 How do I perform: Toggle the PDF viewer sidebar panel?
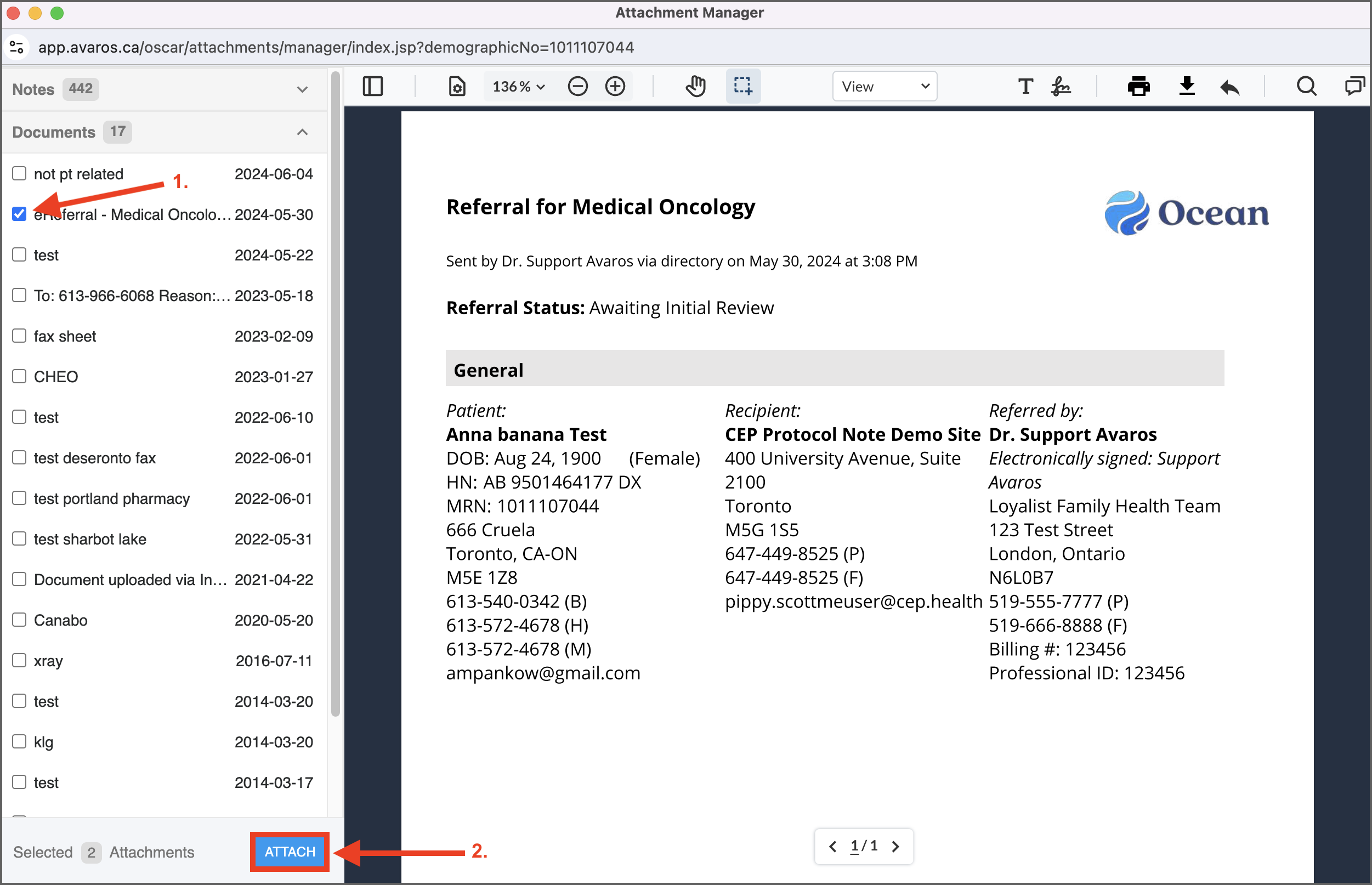[373, 86]
